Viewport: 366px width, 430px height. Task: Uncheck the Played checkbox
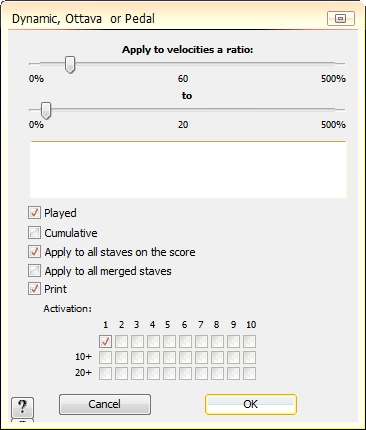tap(34, 213)
